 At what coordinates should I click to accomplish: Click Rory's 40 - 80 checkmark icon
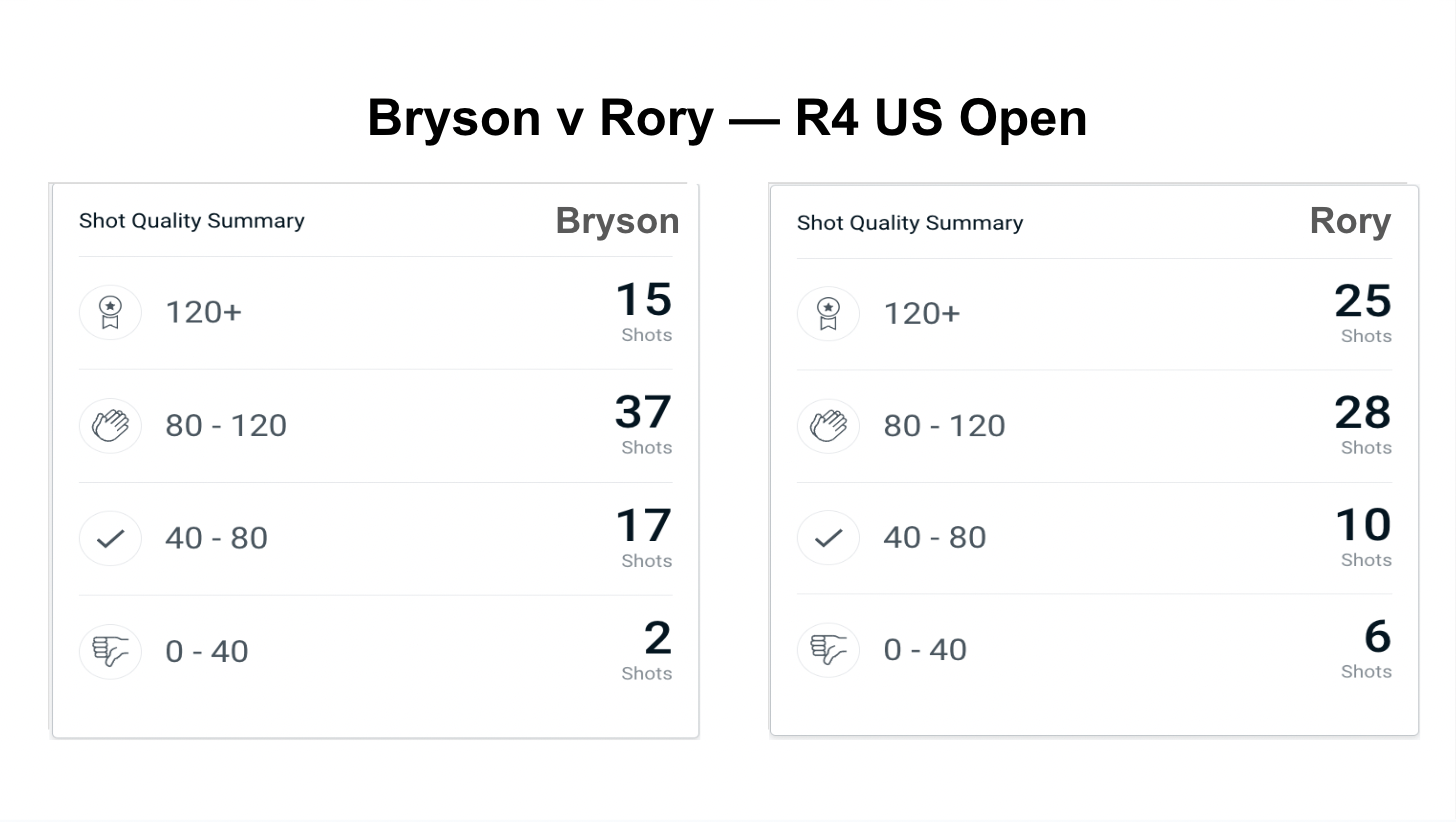pyautogui.click(x=828, y=538)
